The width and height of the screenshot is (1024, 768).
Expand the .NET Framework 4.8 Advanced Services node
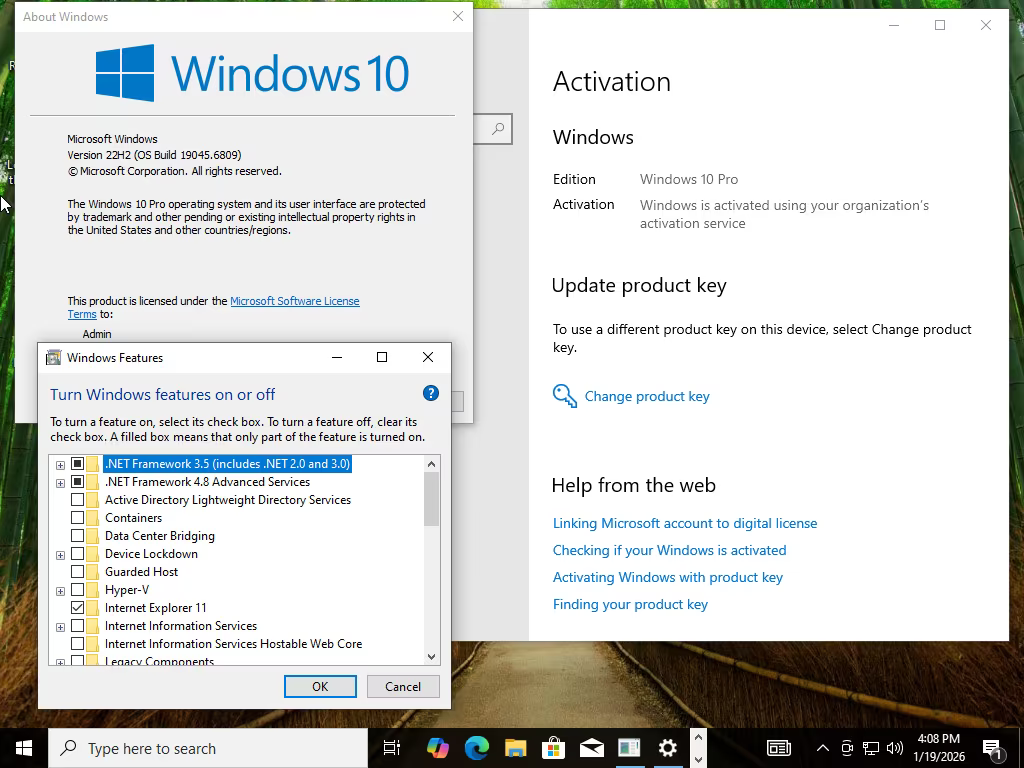tap(60, 483)
